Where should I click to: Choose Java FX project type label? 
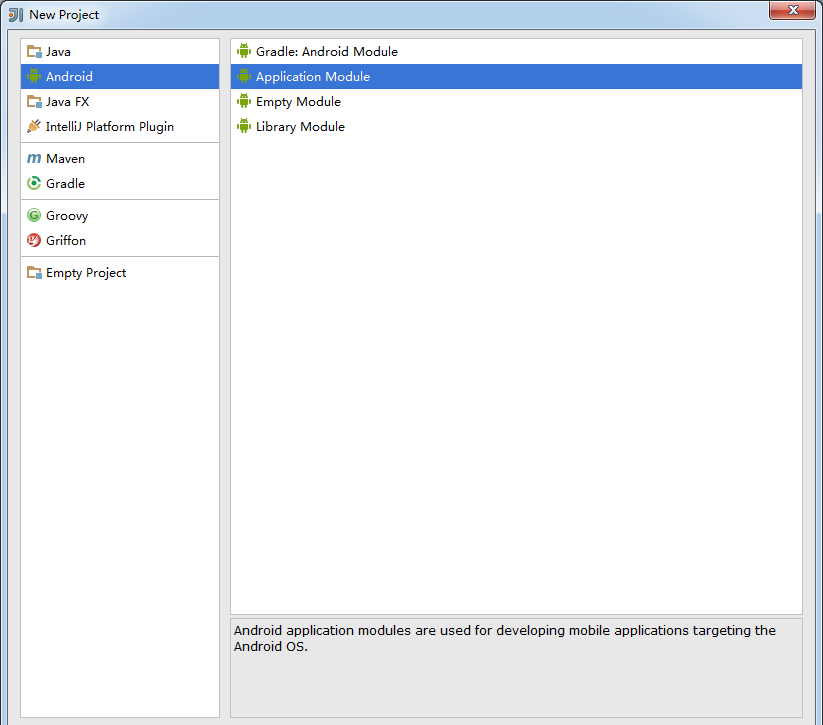[x=68, y=101]
